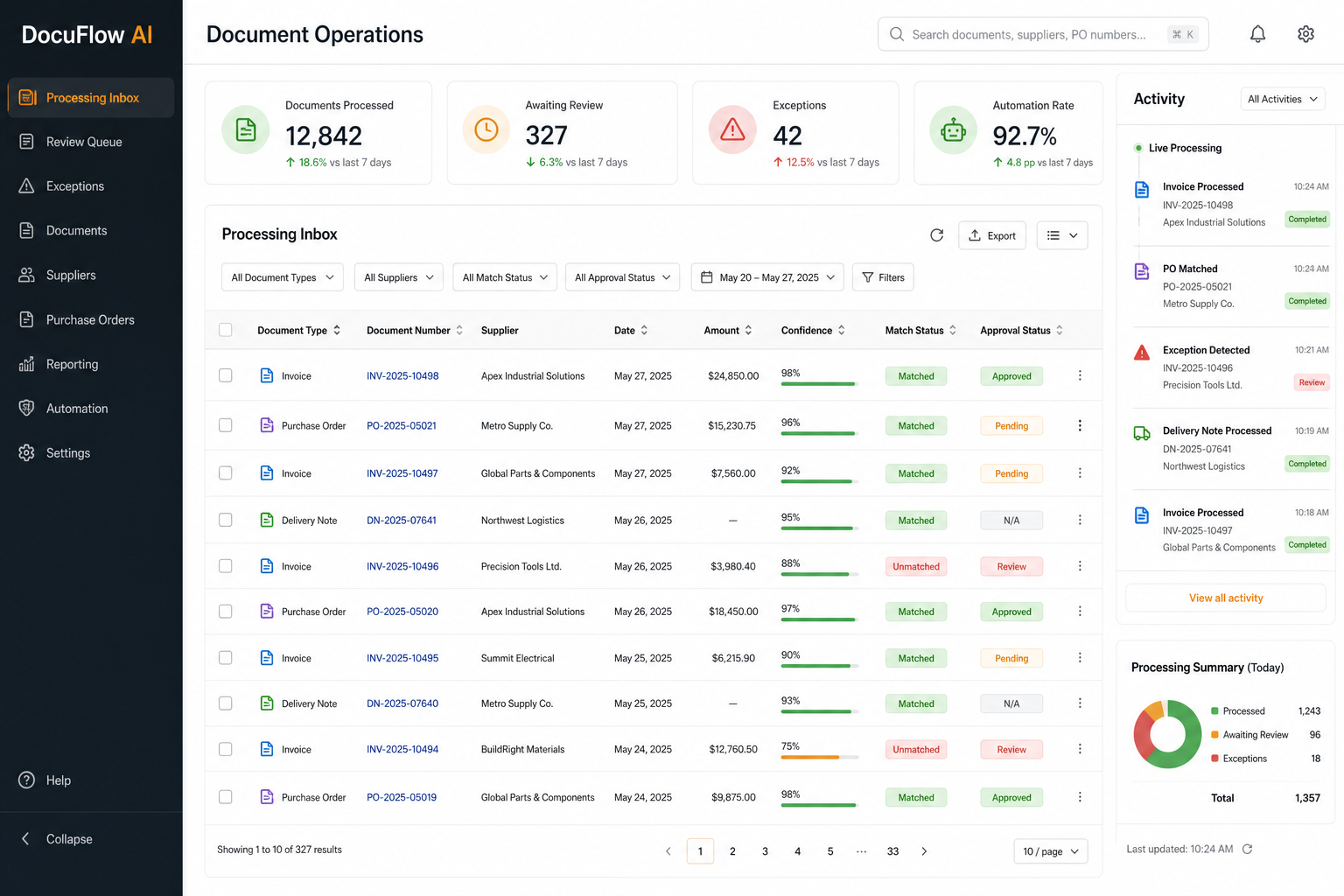Click the Exceptions warning triangle icon

coord(732,129)
